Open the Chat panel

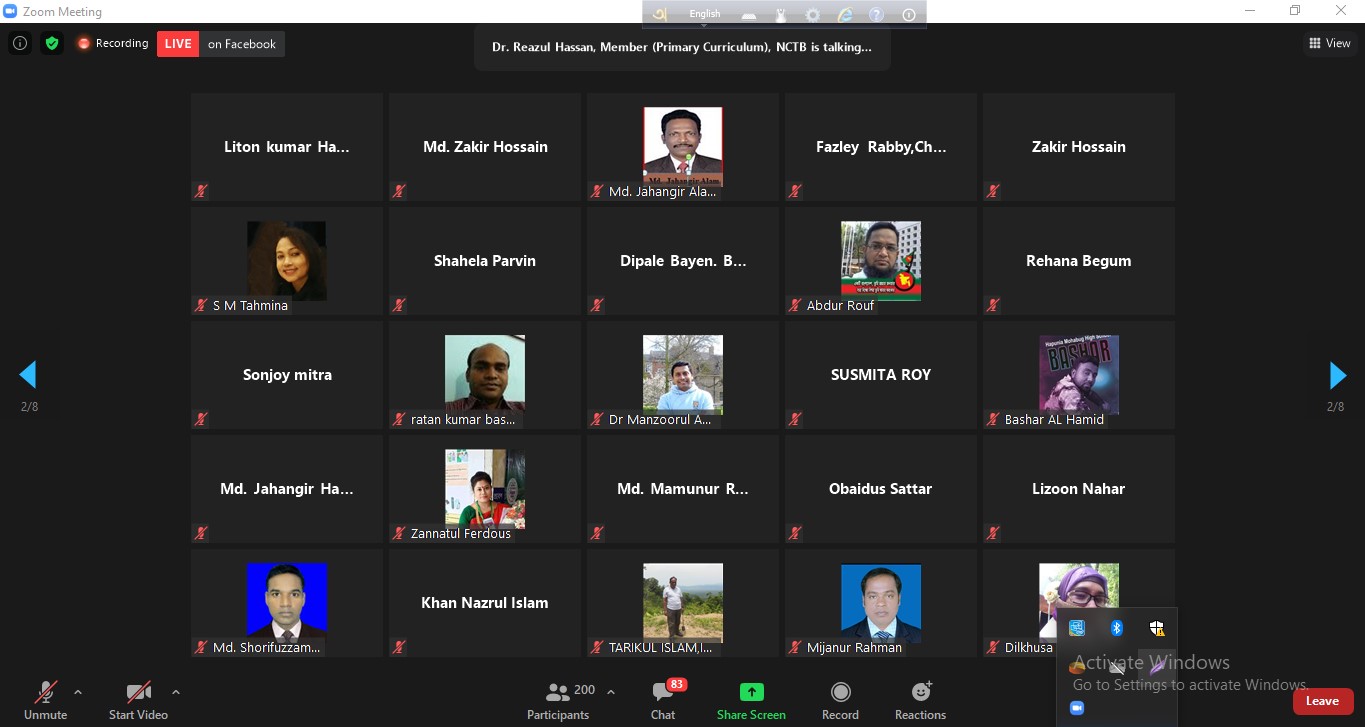pos(663,701)
